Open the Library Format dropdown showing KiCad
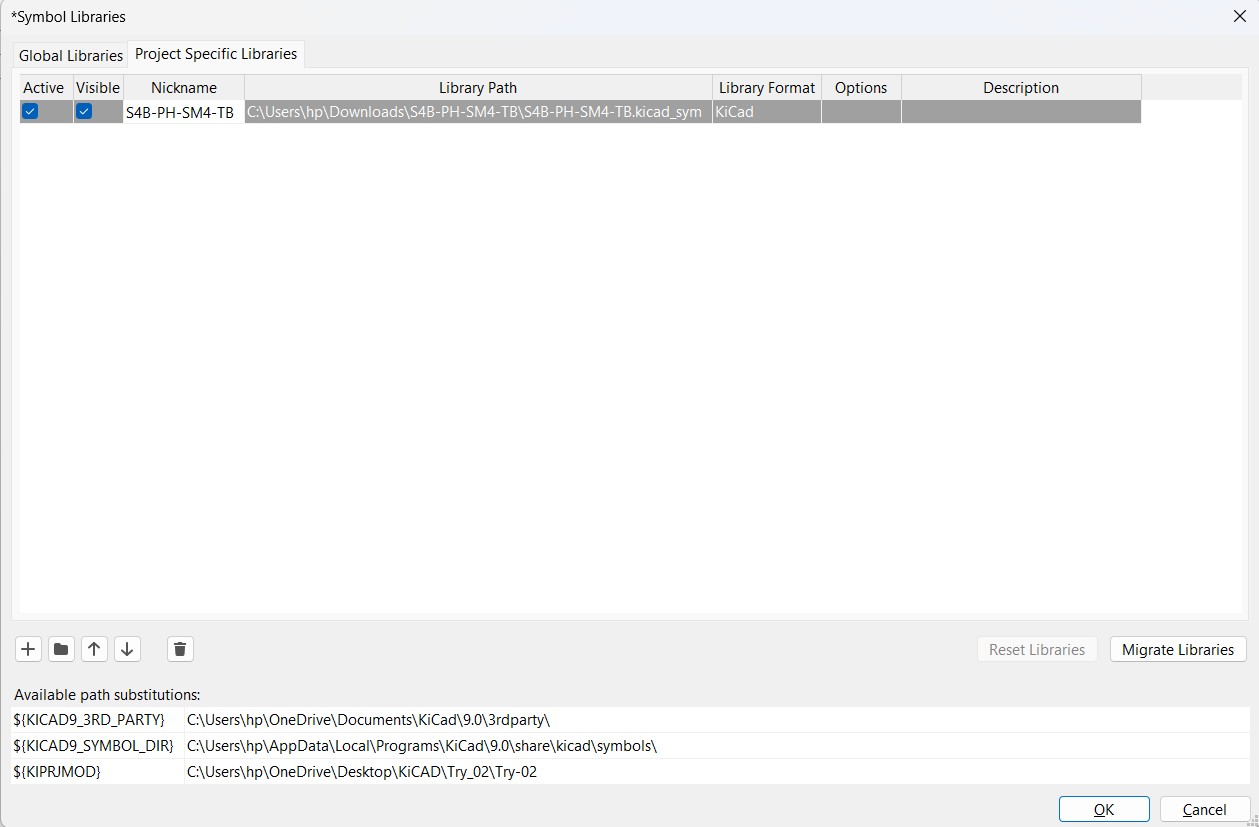Image resolution: width=1259 pixels, height=827 pixels. click(765, 111)
